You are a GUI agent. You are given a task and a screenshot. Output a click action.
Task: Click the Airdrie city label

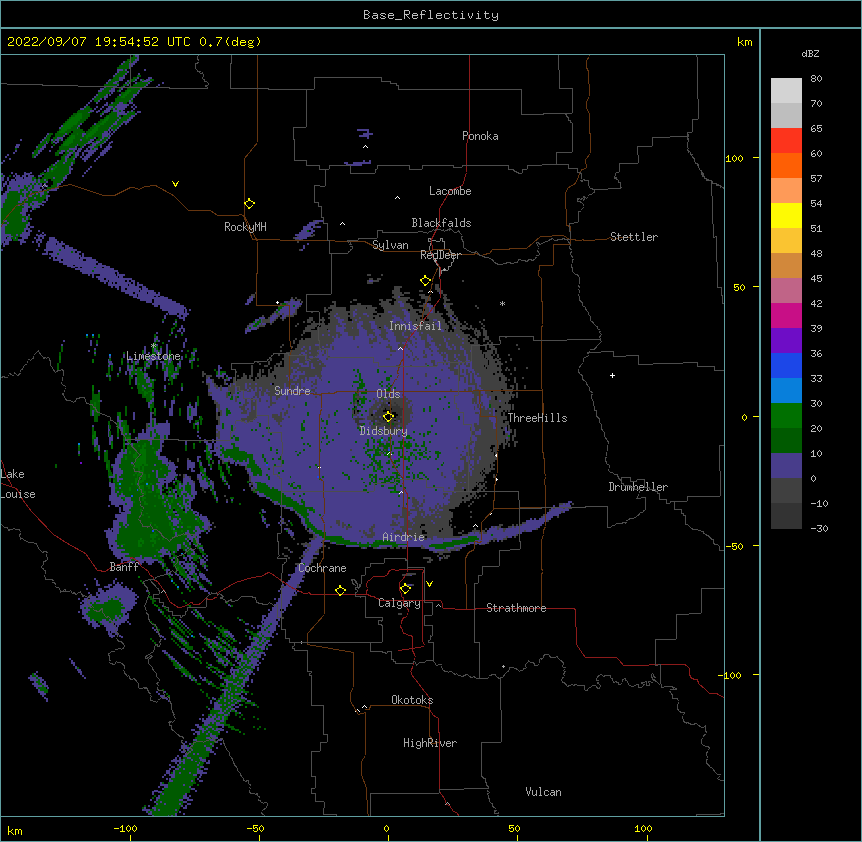point(404,537)
